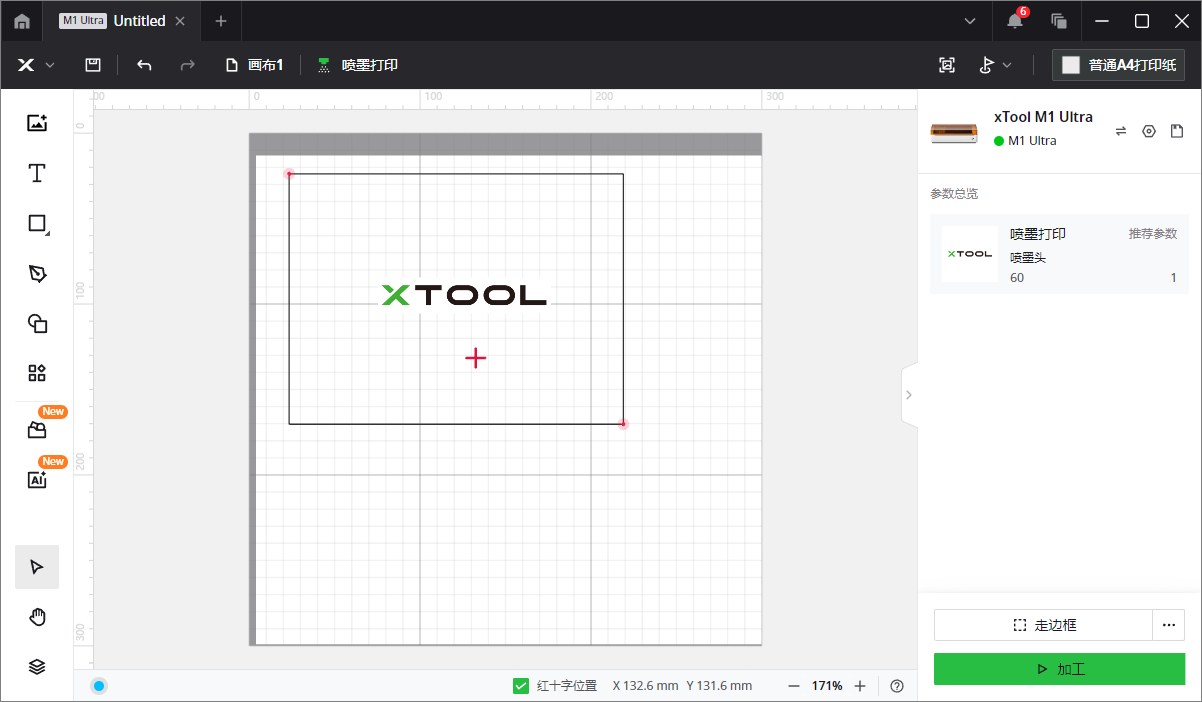The height and width of the screenshot is (702, 1202).
Task: Collapse the right panel arrow
Action: click(x=909, y=395)
